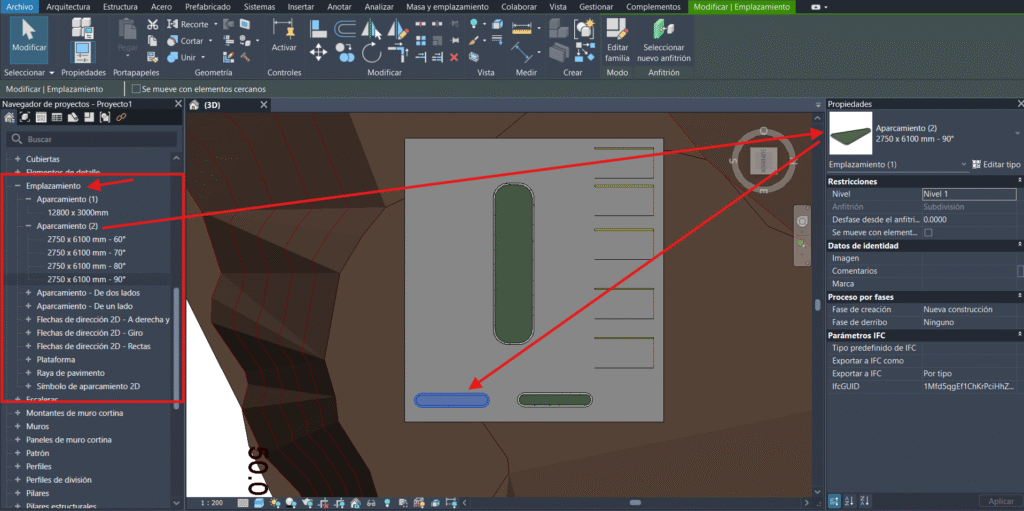
Task: Click the ViewCube in the 3D view
Action: coord(762,162)
